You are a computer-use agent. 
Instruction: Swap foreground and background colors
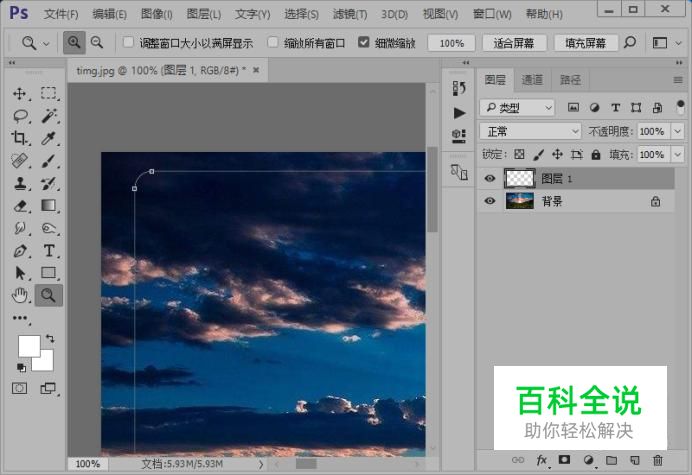point(50,339)
